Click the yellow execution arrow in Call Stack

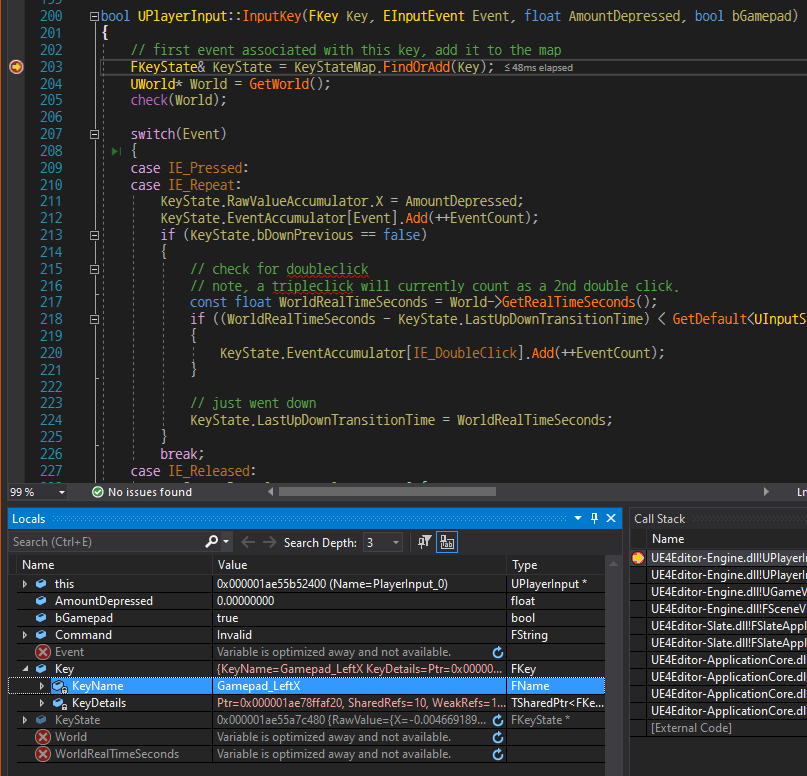tap(636, 558)
